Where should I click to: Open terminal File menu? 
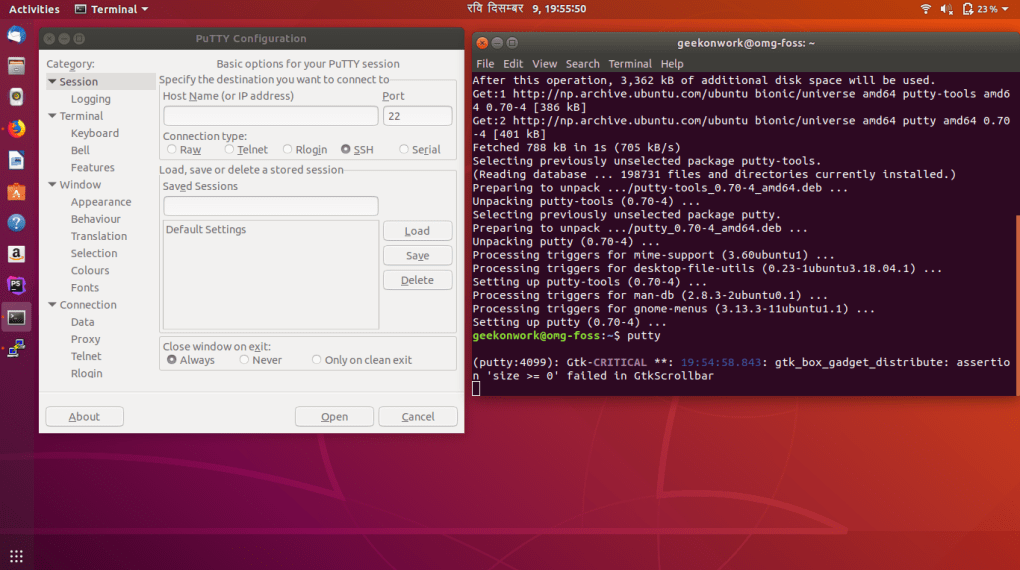point(485,64)
